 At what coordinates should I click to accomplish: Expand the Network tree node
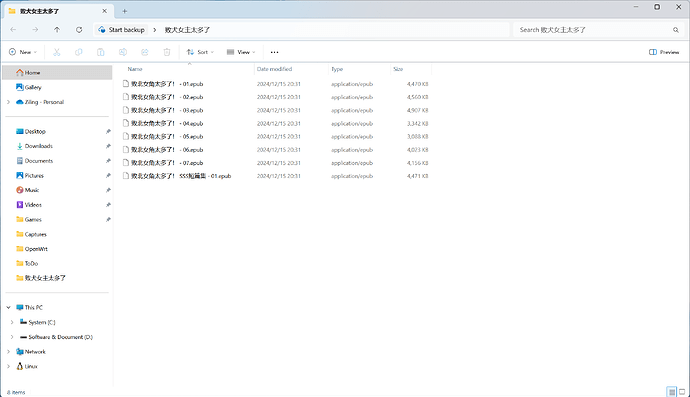8,352
